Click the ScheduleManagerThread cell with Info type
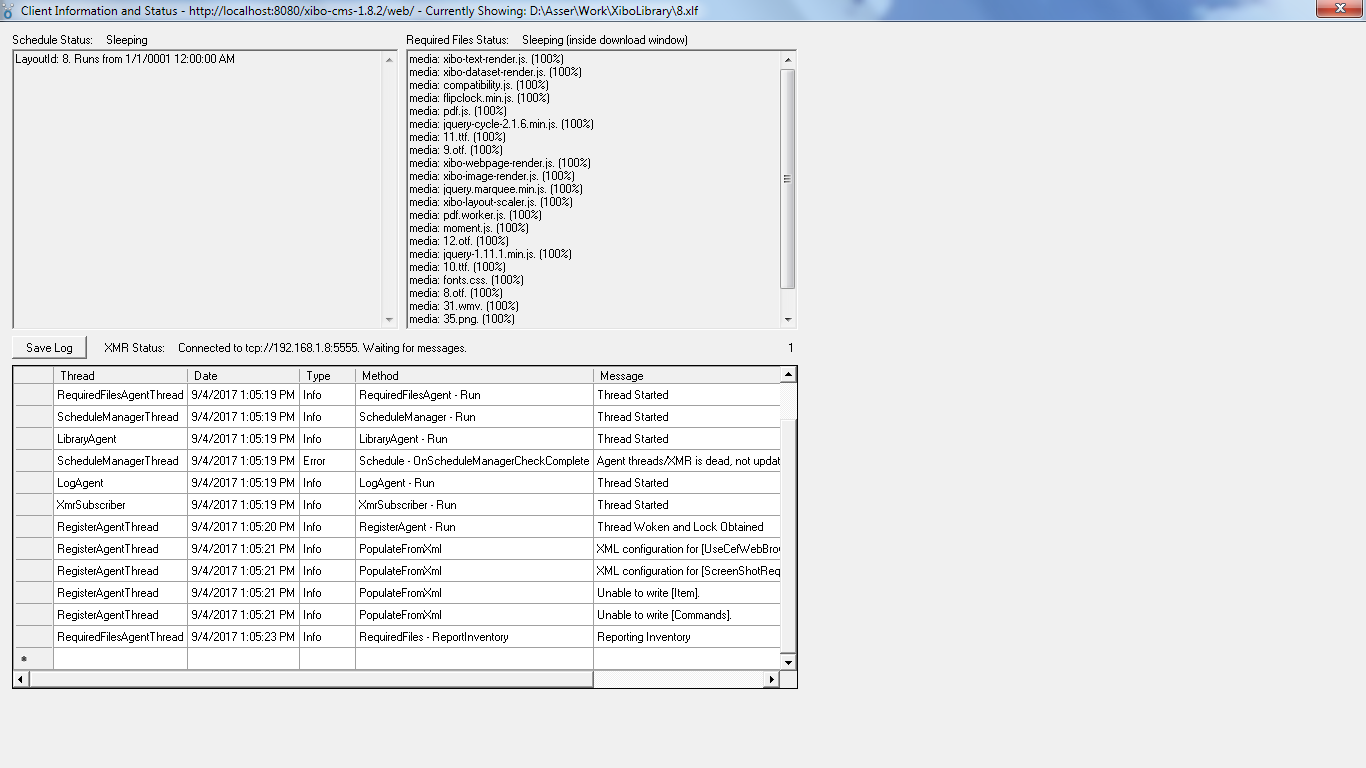The image size is (1366, 768). pos(121,417)
